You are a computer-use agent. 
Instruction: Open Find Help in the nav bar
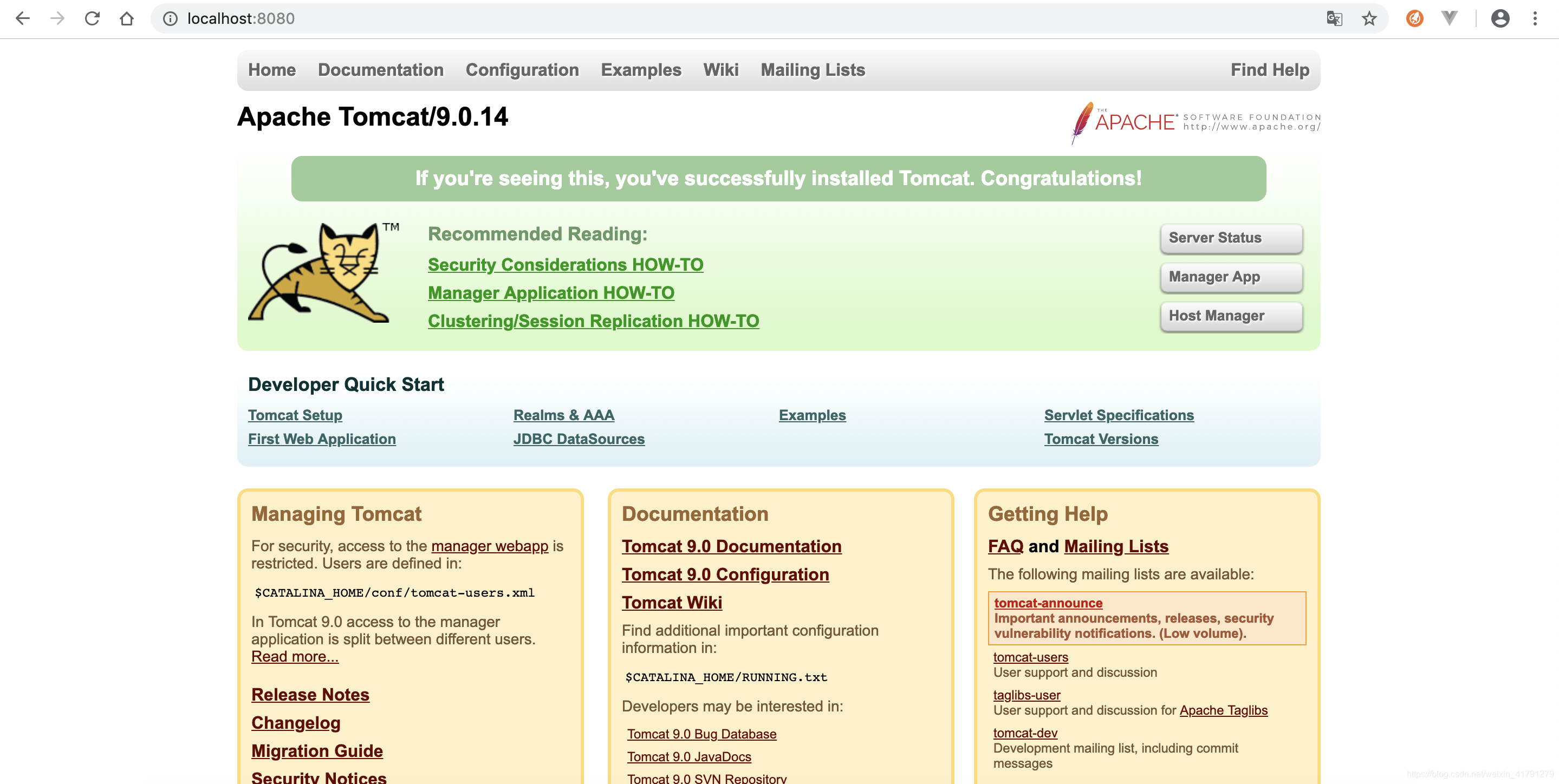(1270, 70)
